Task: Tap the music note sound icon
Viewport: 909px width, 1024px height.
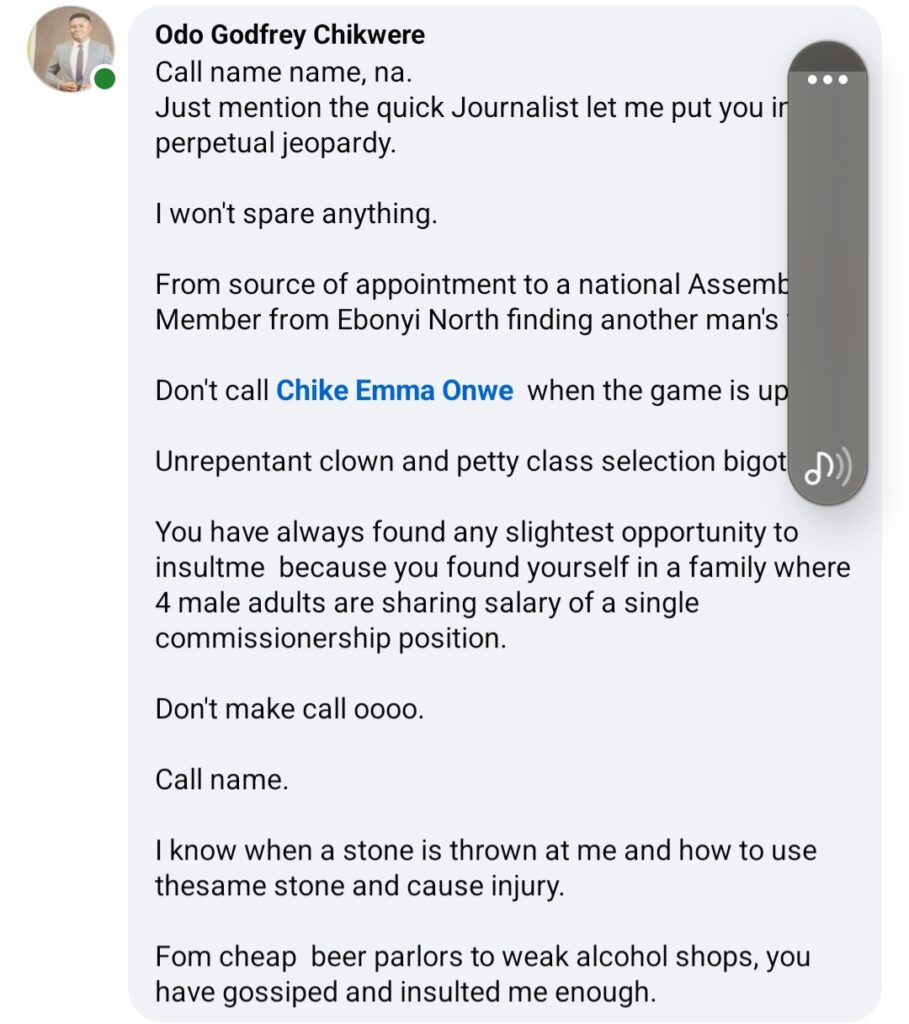Action: [x=827, y=468]
